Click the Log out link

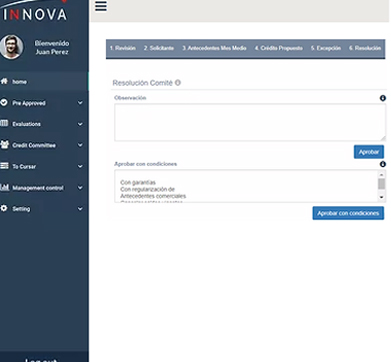point(41,359)
